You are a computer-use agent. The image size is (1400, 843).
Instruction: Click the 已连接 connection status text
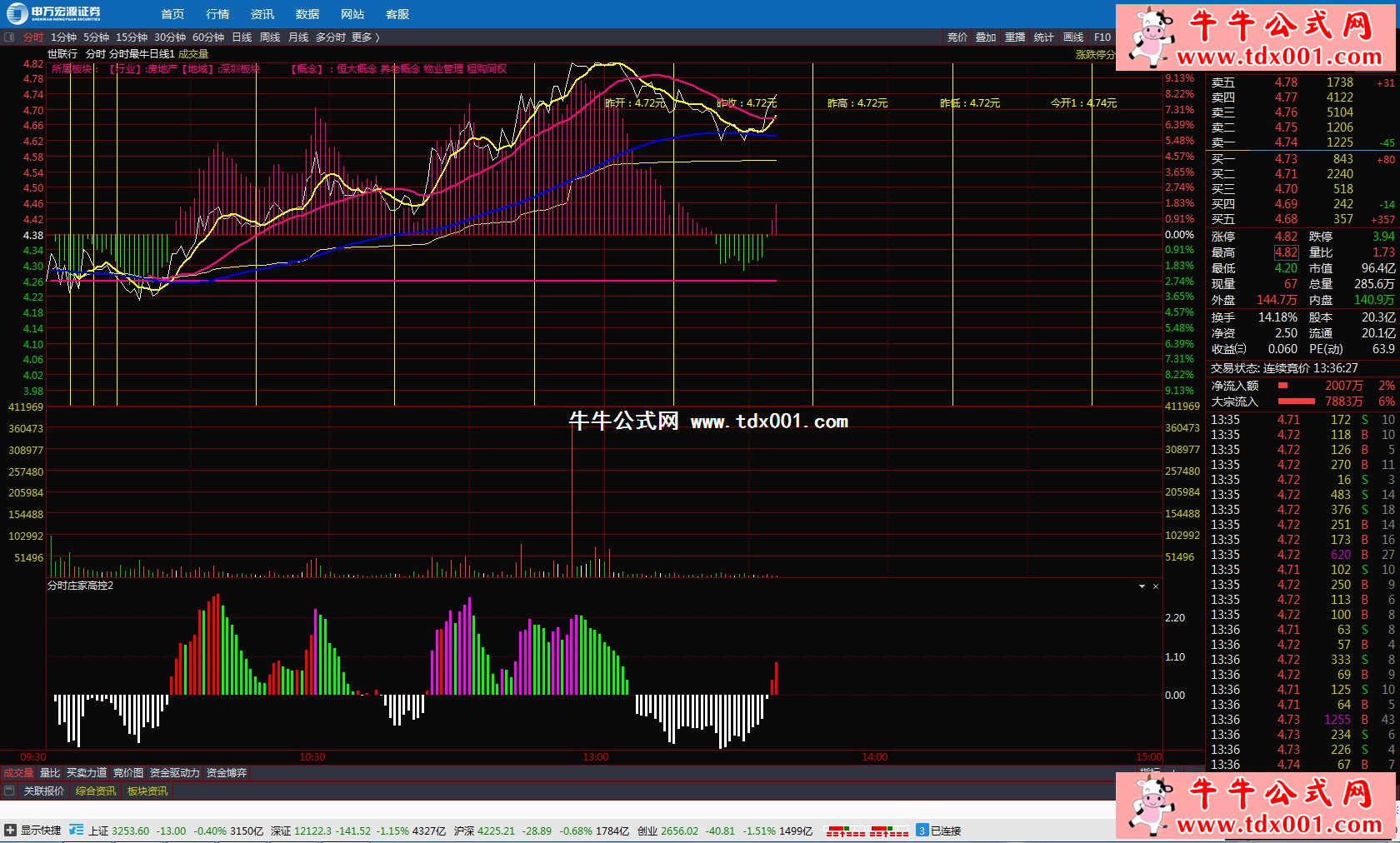946,831
